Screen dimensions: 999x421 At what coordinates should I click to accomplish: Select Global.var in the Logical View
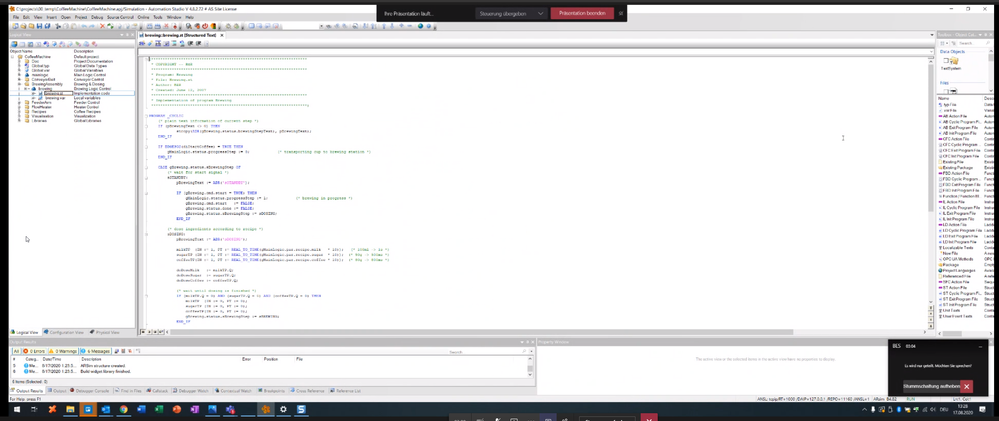[40, 70]
